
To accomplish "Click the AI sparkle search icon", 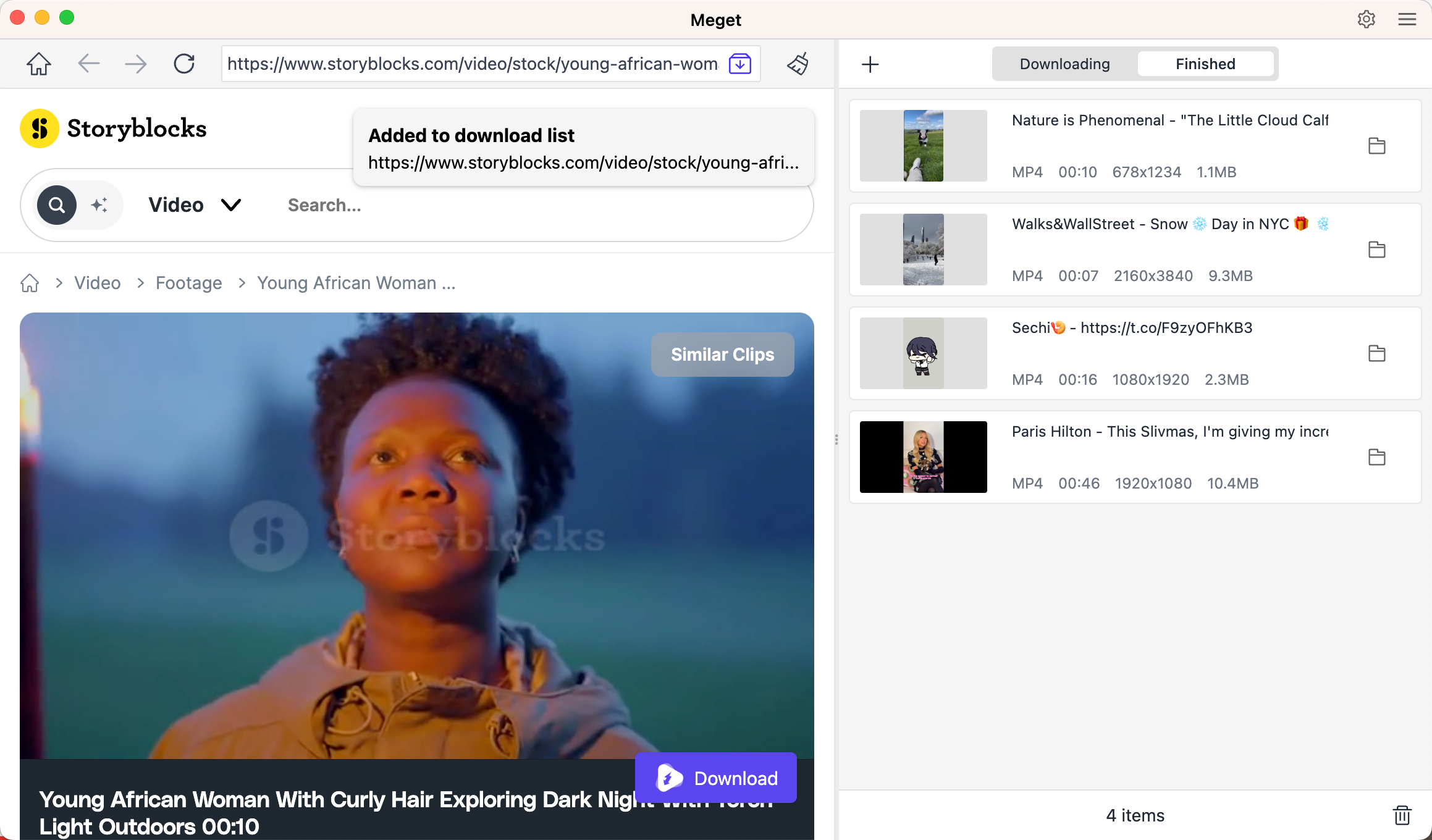I will pos(99,204).
